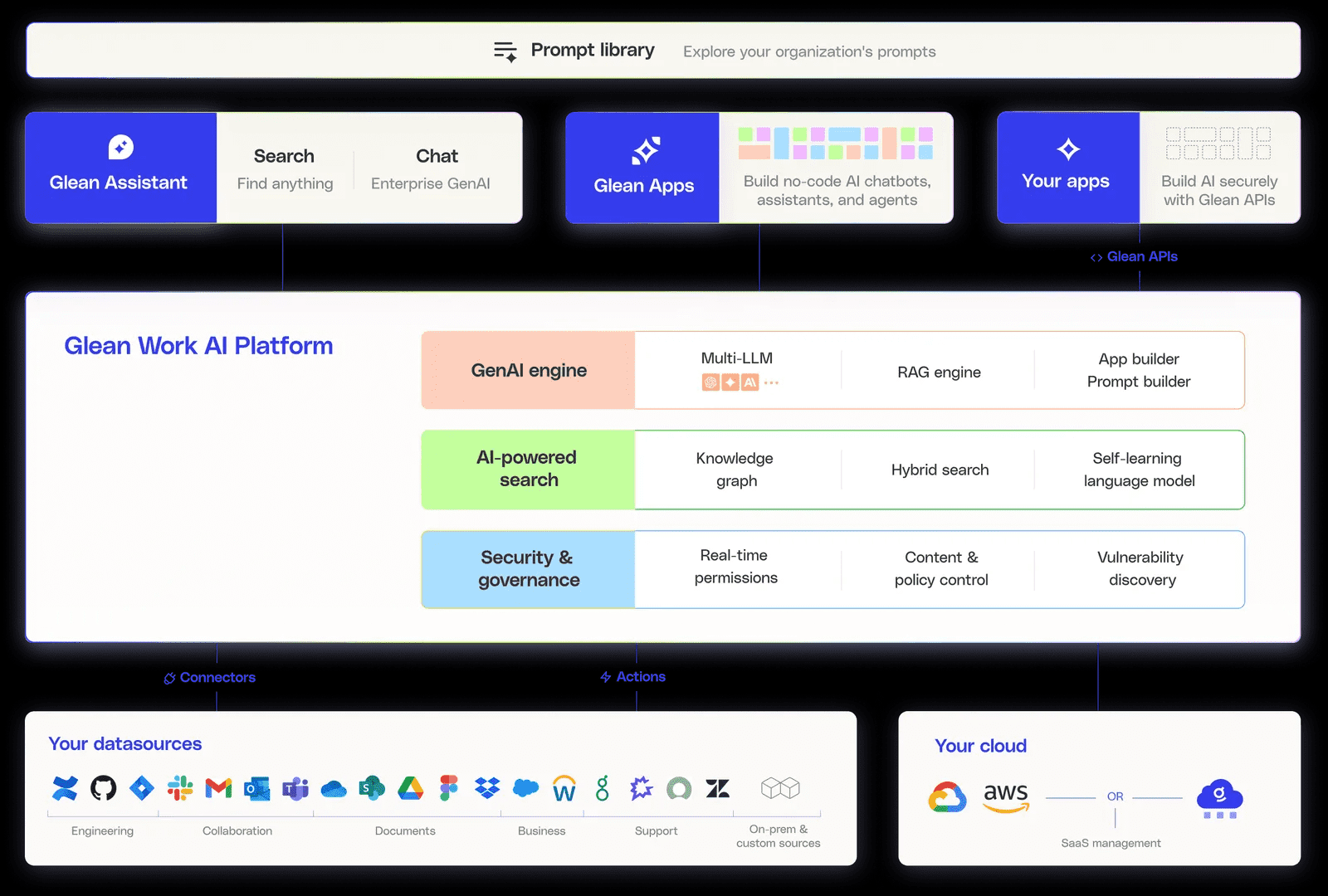Viewport: 1328px width, 896px height.
Task: Select the Zendesk datasource icon
Action: point(718,788)
